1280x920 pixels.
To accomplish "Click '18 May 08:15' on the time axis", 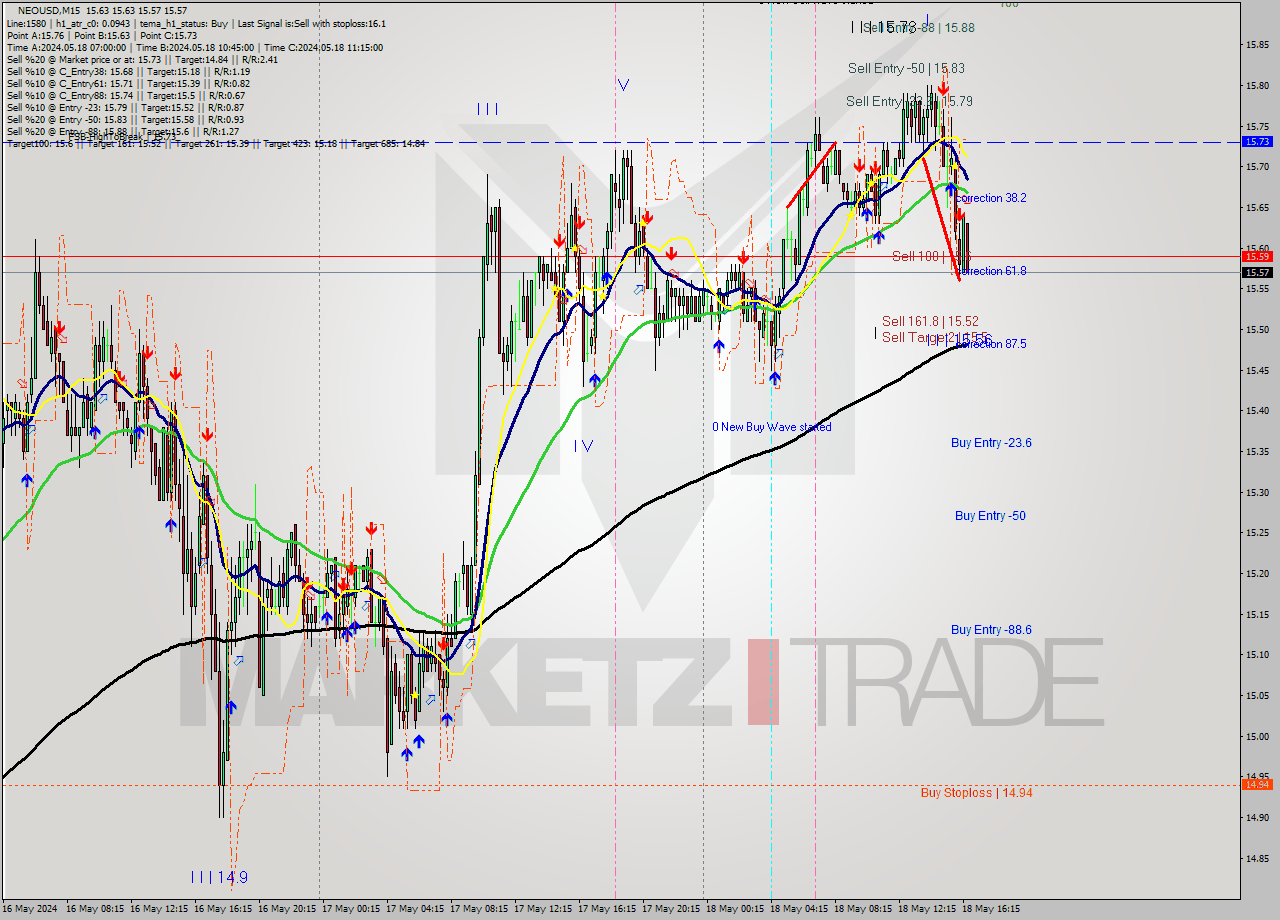I will tap(863, 909).
